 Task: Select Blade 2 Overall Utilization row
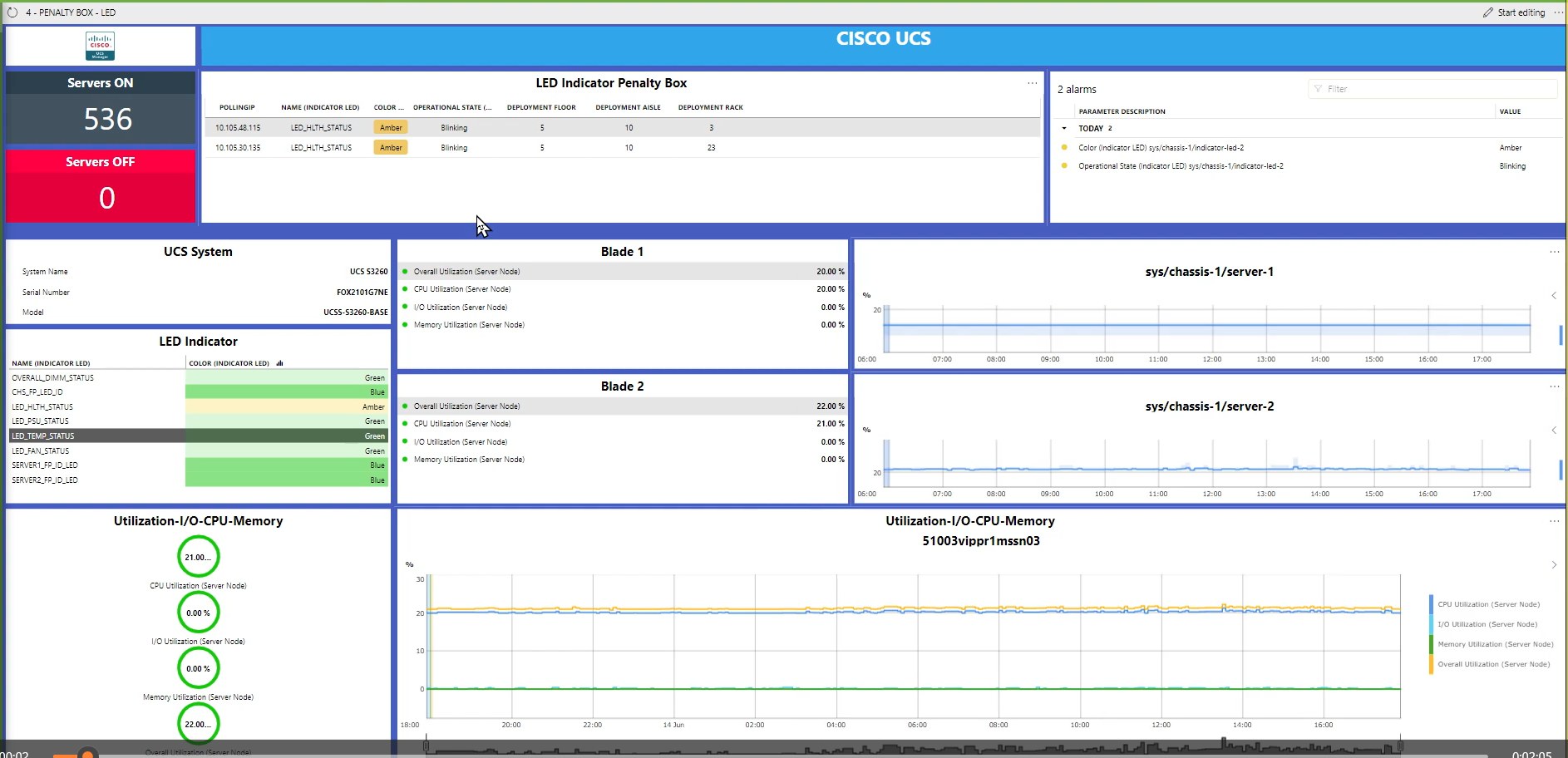point(623,406)
